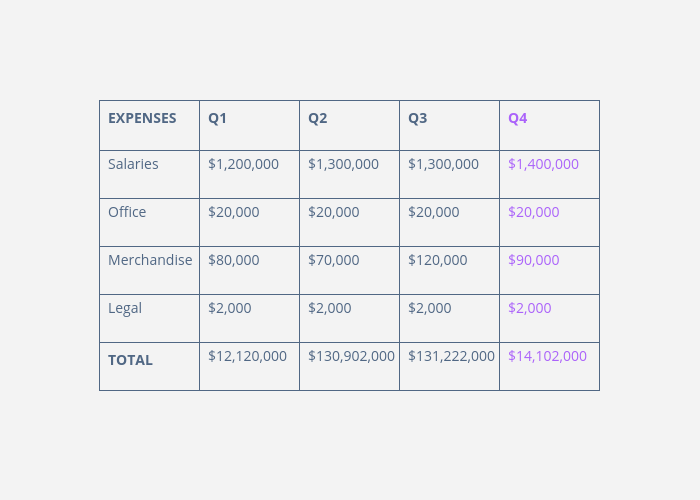Select the Q2 column header
Screen dimensions: 700x500
[x=318, y=118]
